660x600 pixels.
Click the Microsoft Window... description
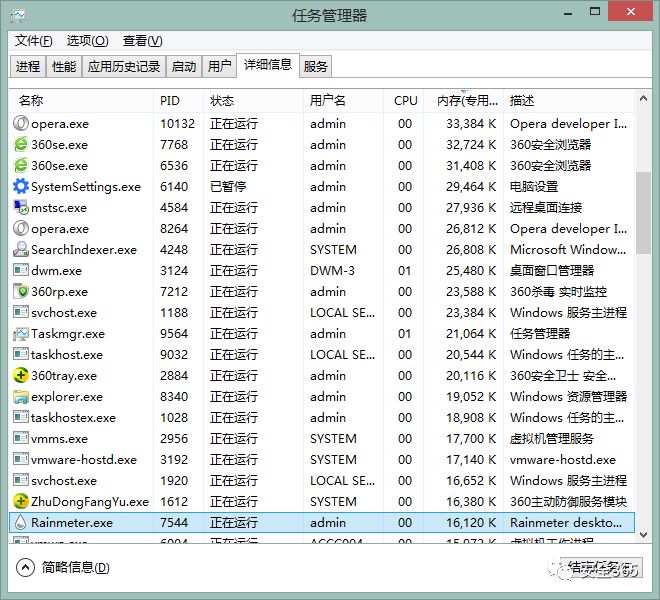tap(568, 249)
